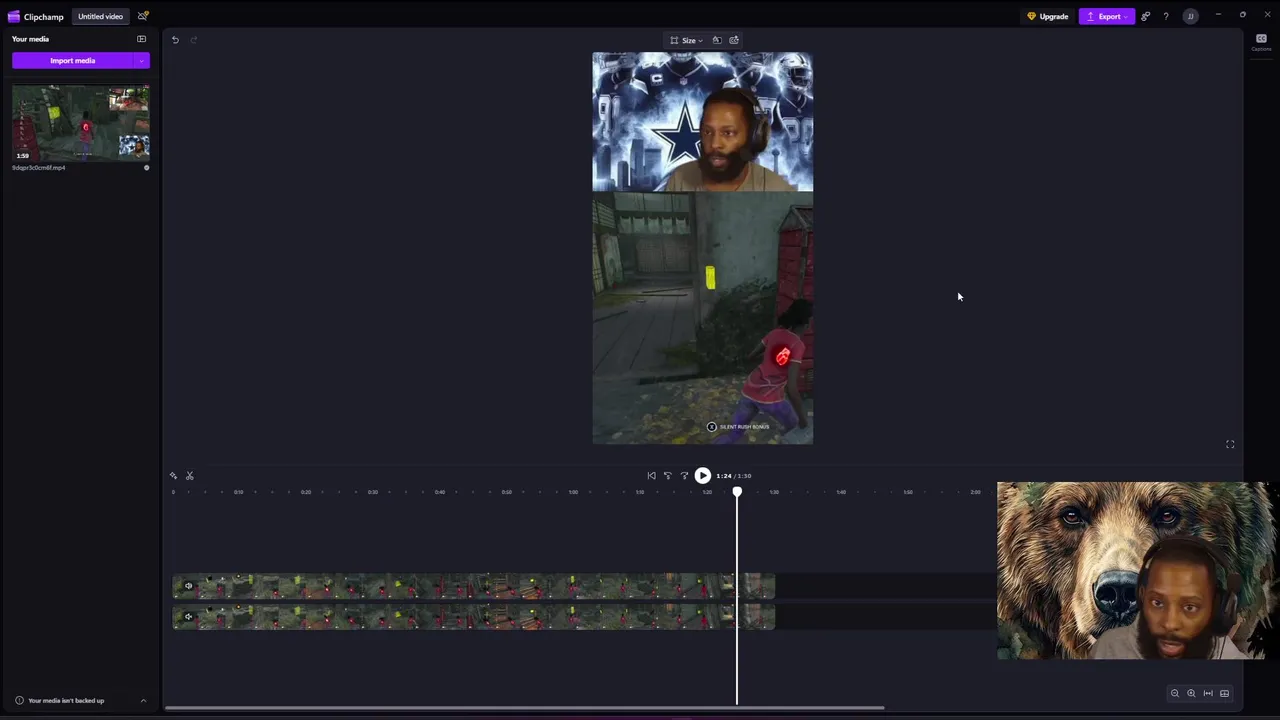Click the rightmost icon in the Size toolbar
This screenshot has height=720, width=1280.
point(734,40)
